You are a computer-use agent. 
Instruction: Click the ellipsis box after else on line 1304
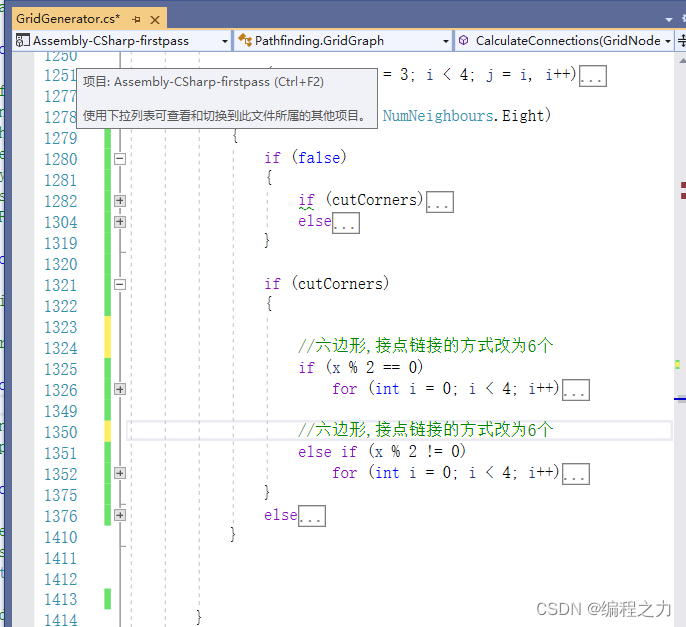[346, 223]
